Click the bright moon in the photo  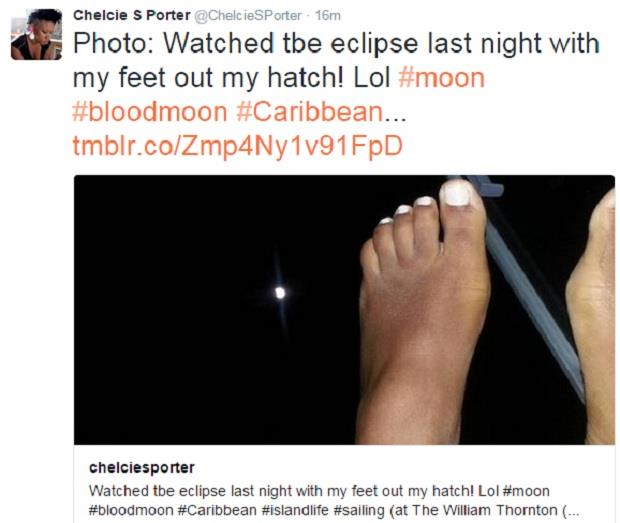click(281, 292)
